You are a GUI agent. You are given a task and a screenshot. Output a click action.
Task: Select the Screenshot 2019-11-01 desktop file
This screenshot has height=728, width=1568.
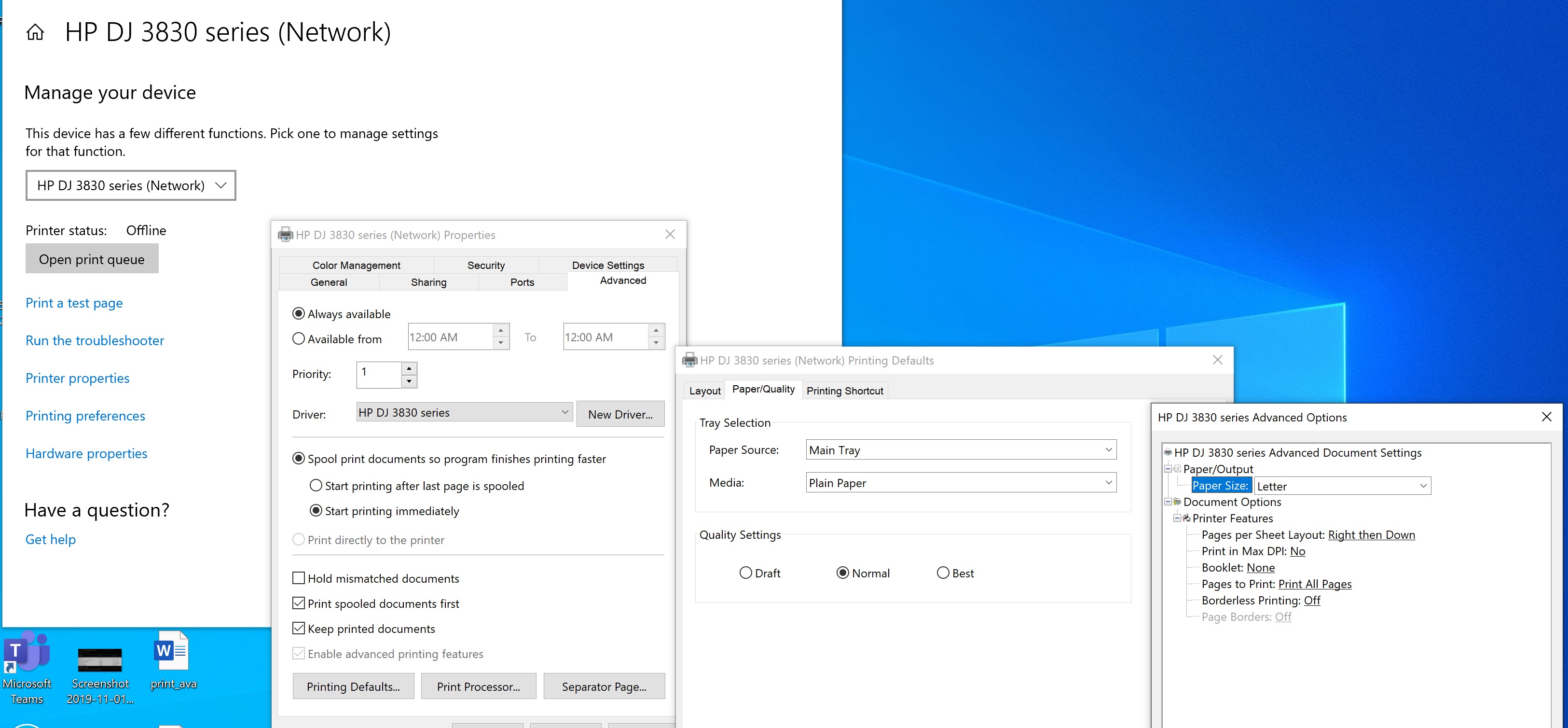[100, 661]
